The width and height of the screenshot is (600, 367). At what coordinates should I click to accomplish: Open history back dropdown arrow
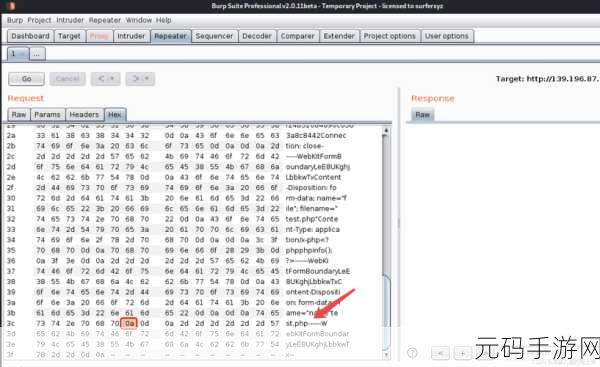[112, 79]
